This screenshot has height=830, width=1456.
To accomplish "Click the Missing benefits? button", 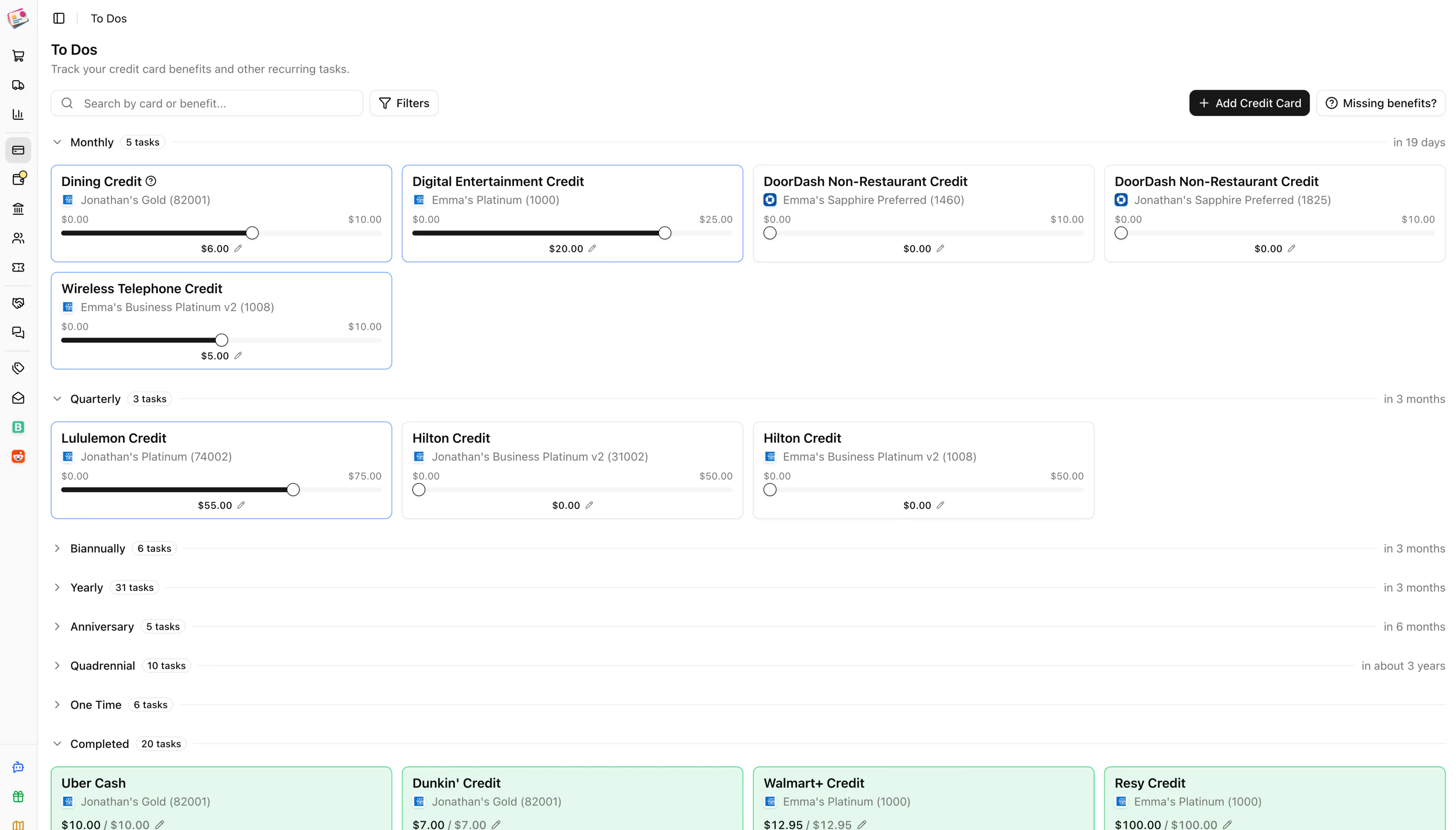I will point(1381,103).
